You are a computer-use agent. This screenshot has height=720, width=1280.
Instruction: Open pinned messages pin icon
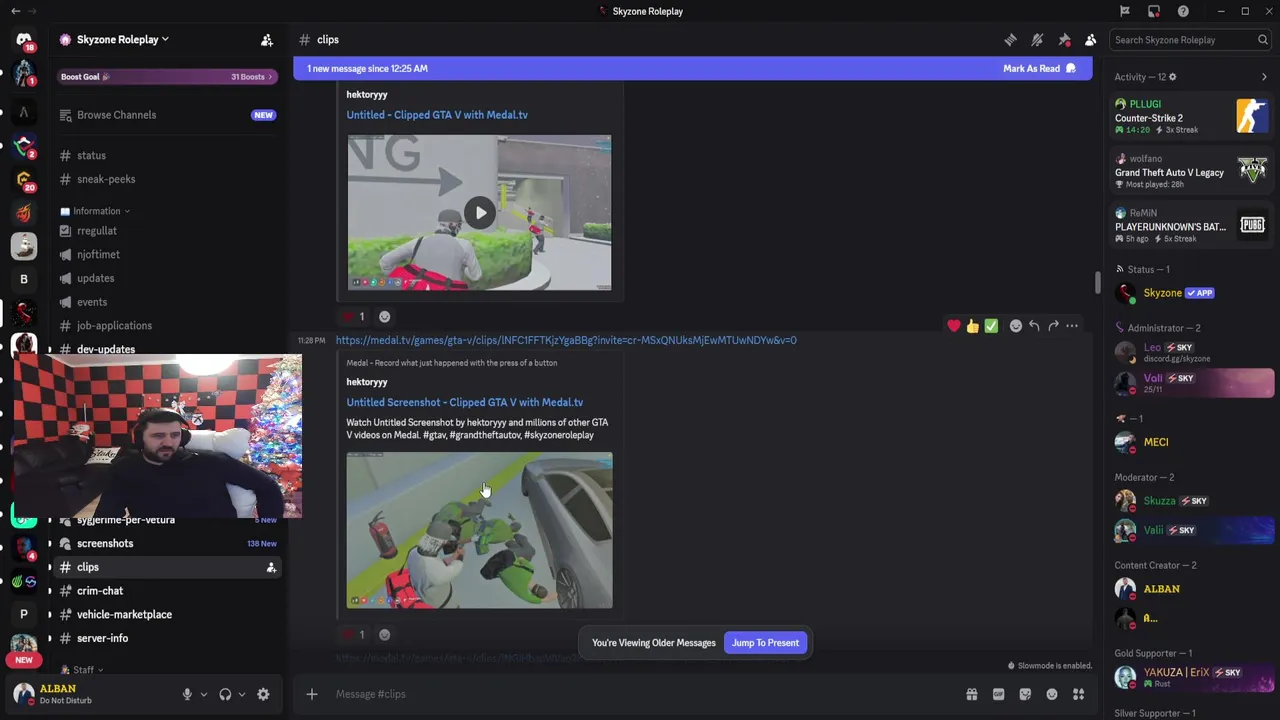[x=1064, y=40]
